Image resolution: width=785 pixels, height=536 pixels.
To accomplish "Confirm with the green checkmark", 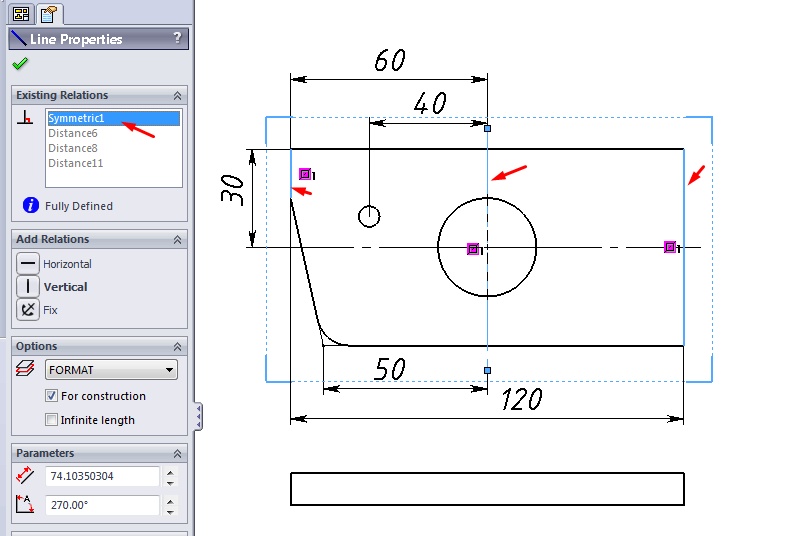I will click(x=20, y=64).
